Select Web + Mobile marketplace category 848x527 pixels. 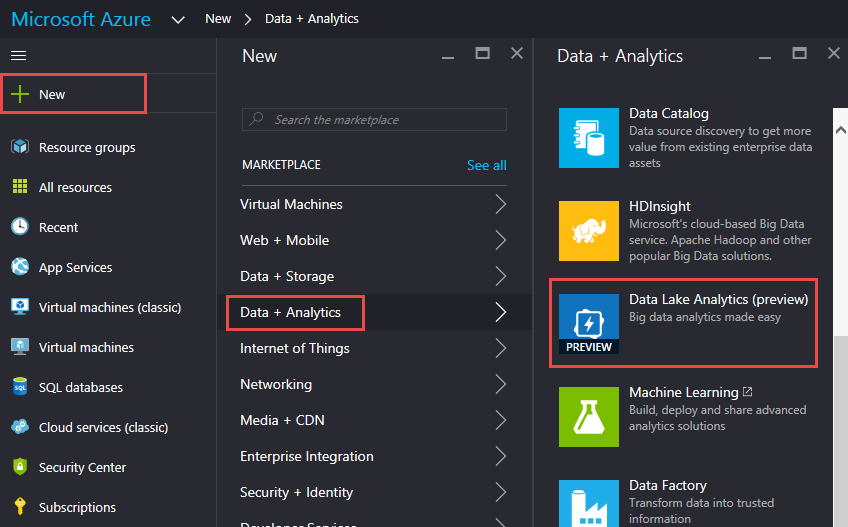tap(285, 240)
